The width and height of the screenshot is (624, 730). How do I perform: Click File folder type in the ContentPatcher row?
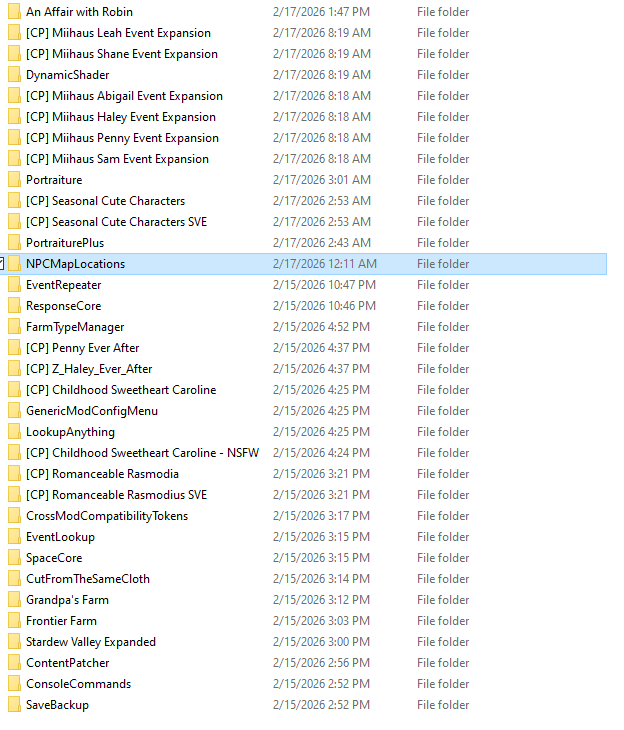443,662
